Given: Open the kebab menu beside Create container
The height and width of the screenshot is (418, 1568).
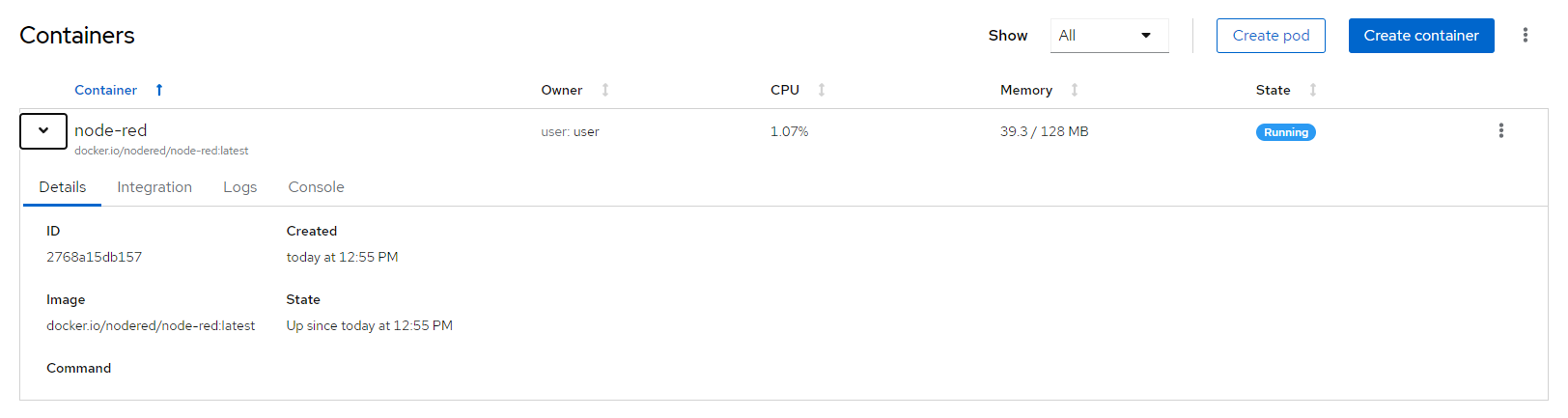Looking at the screenshot, I should click(1525, 36).
